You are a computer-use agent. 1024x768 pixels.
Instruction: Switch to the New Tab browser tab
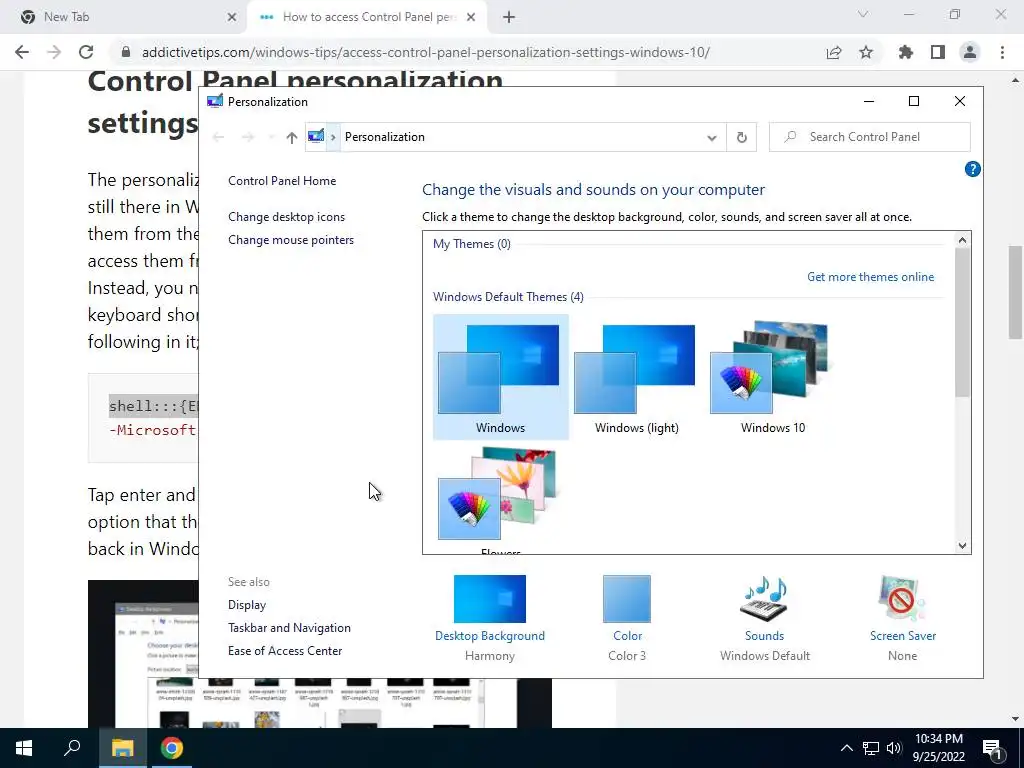[124, 17]
